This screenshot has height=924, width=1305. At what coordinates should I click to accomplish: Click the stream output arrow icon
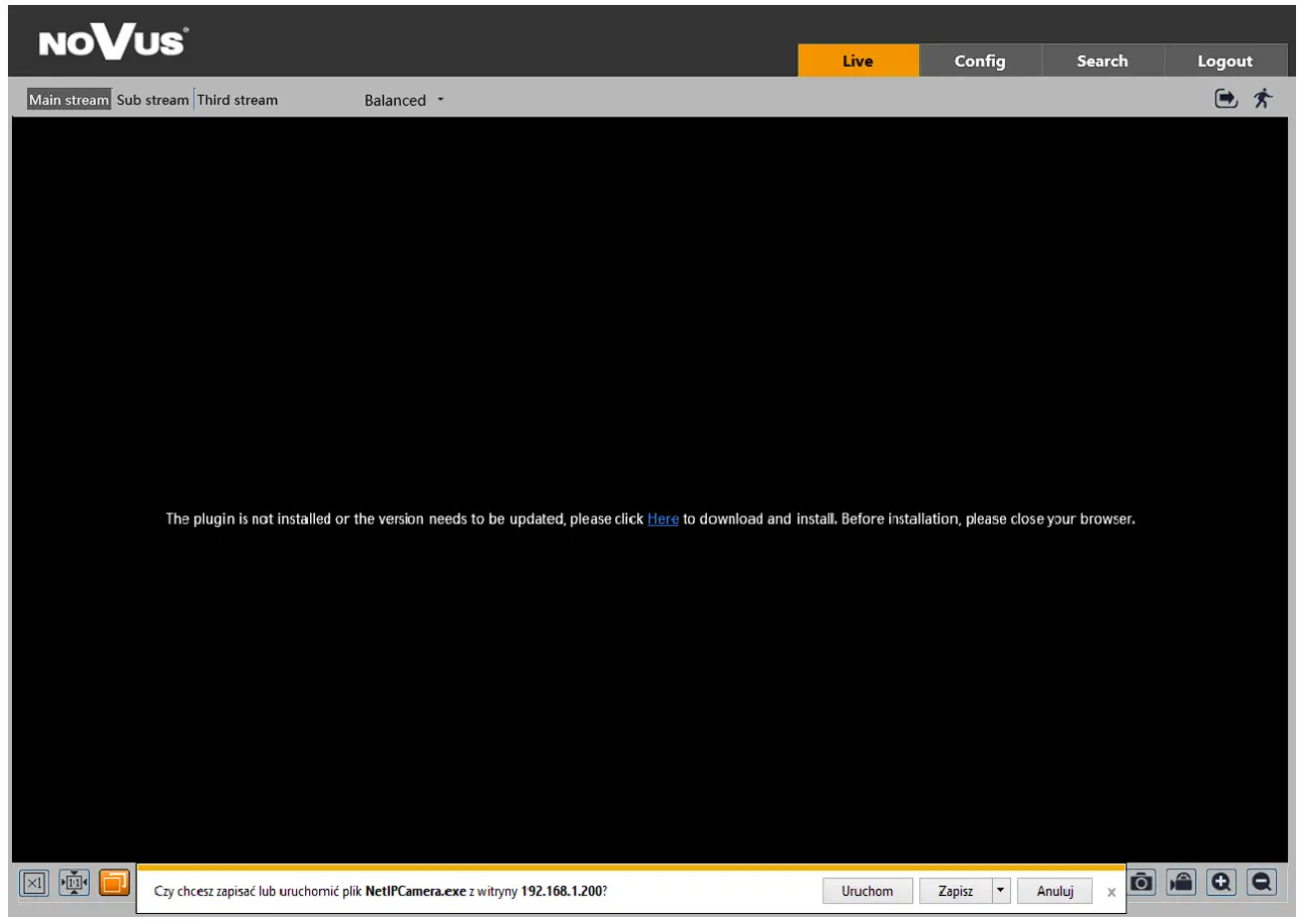(1225, 99)
